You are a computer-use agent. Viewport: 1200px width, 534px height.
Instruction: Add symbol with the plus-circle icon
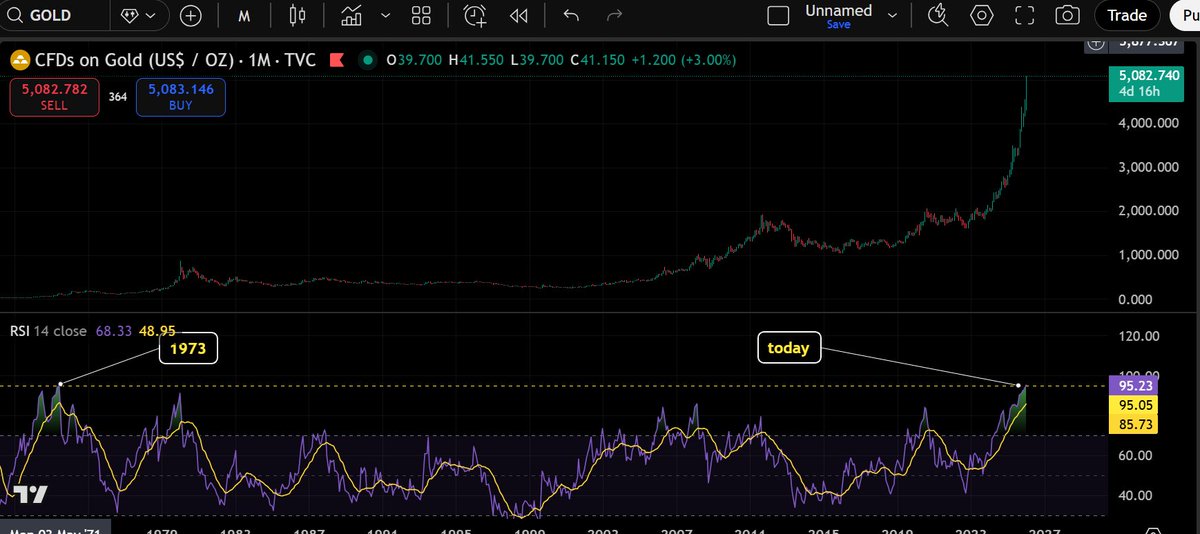(191, 15)
